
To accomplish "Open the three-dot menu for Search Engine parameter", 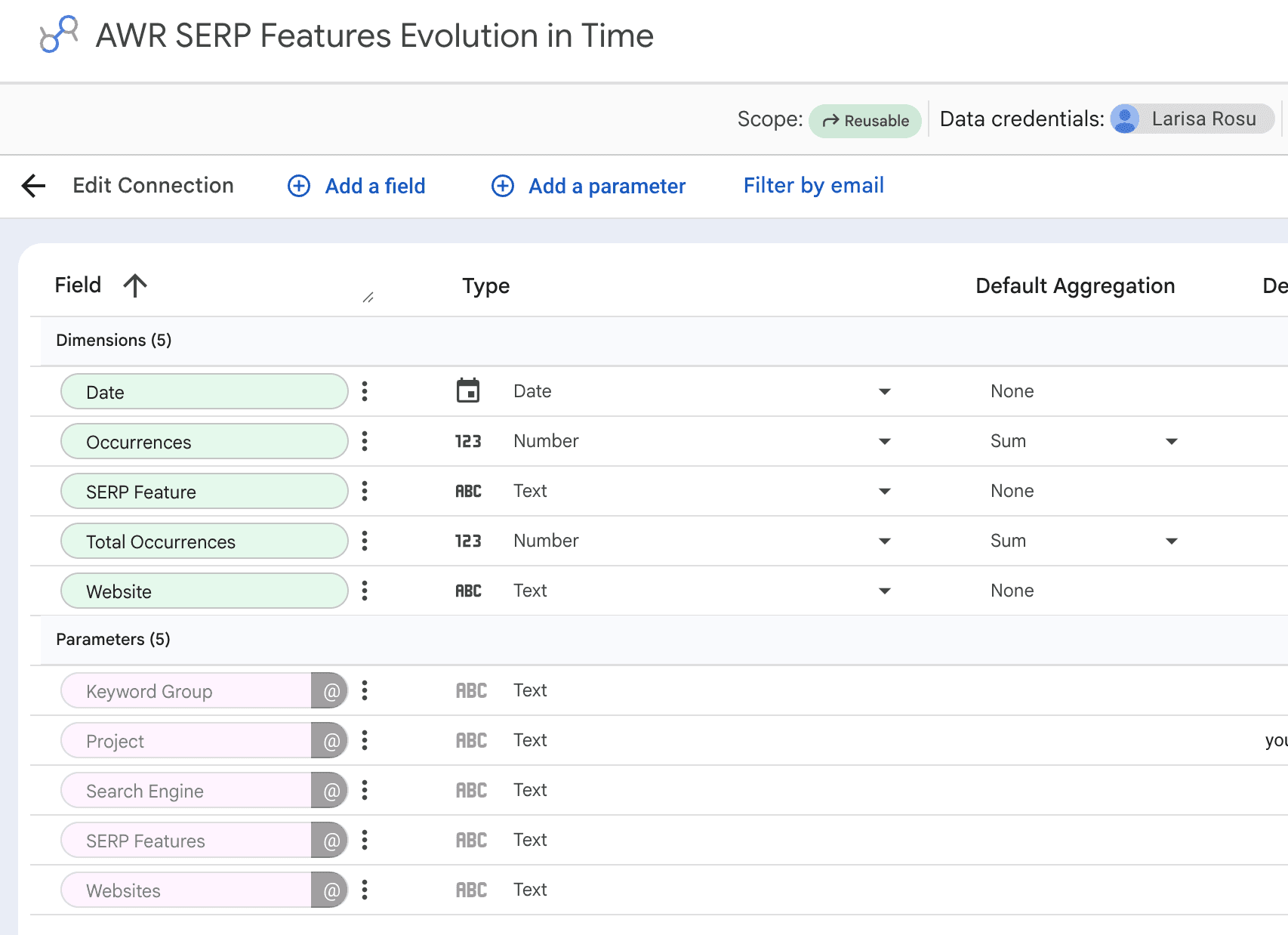I will (365, 790).
